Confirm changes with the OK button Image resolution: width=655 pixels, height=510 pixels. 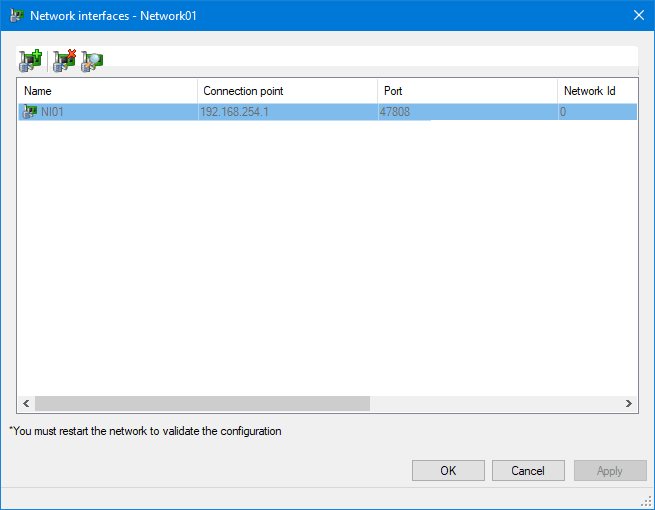tap(448, 471)
